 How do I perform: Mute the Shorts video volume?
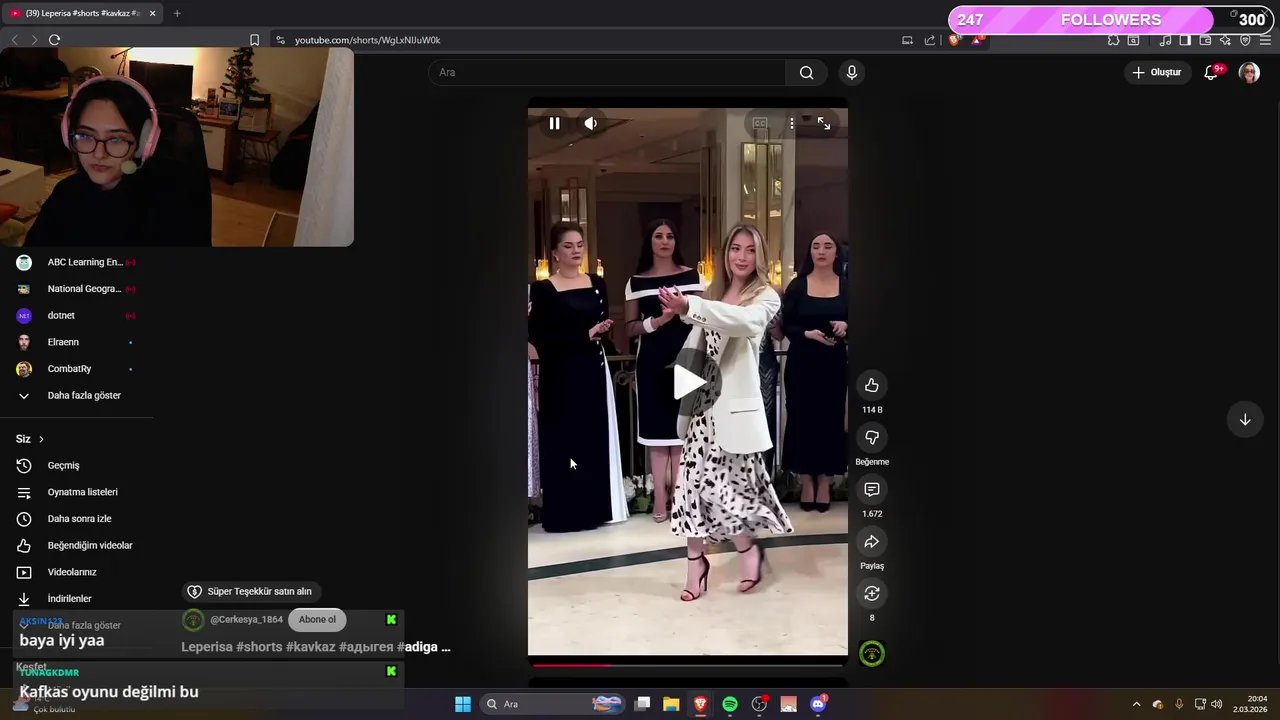click(x=591, y=123)
